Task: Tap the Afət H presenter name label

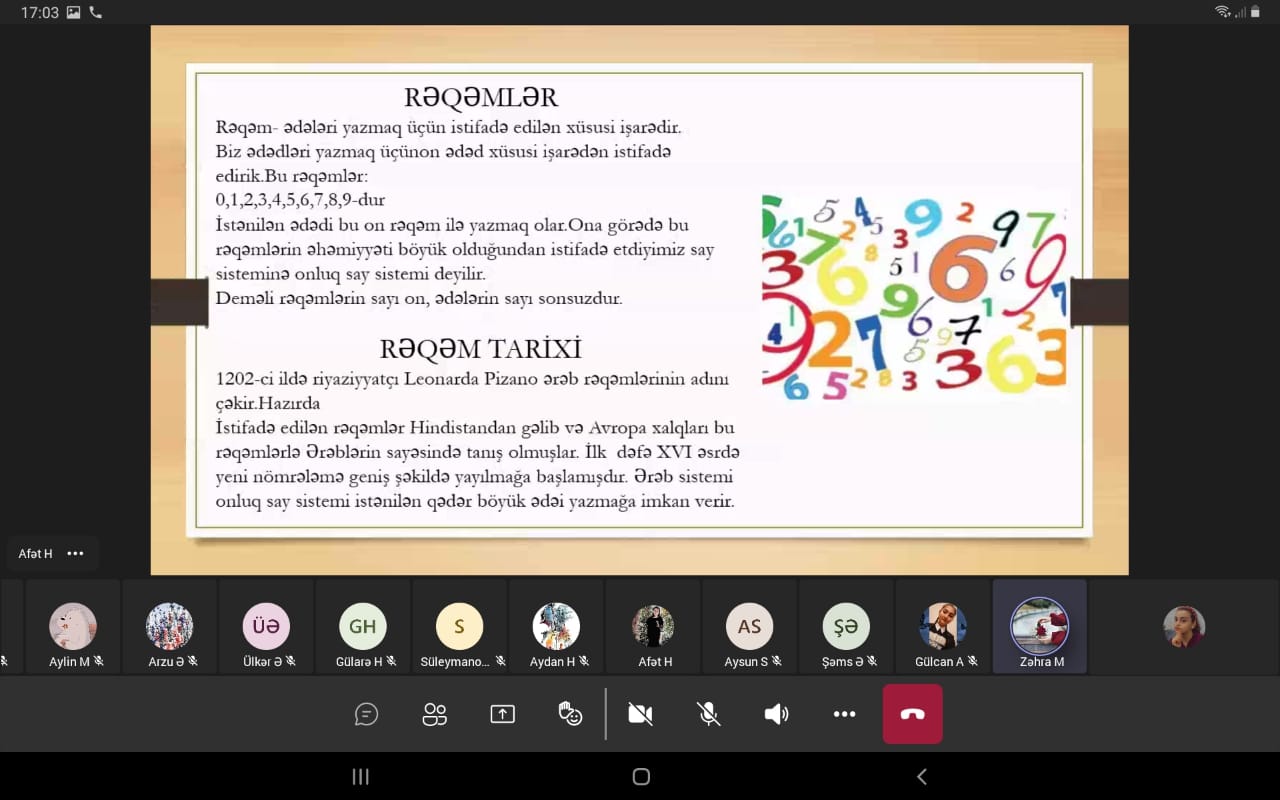Action: pos(35,553)
